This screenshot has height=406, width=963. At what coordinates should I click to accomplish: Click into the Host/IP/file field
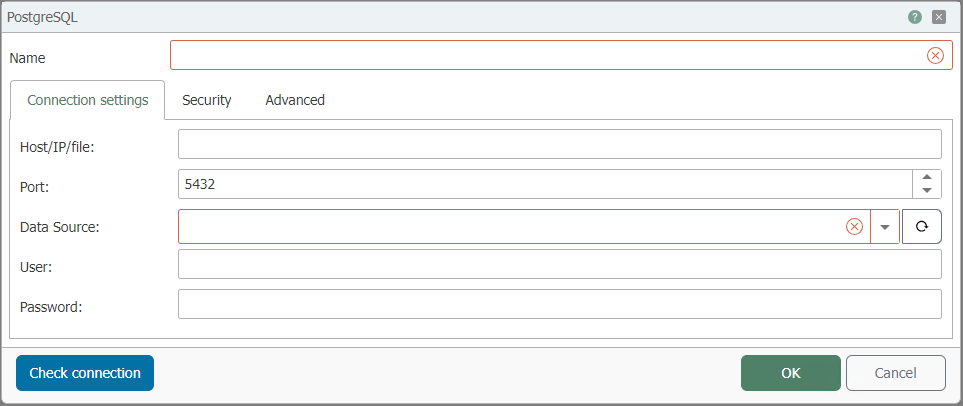(x=559, y=144)
